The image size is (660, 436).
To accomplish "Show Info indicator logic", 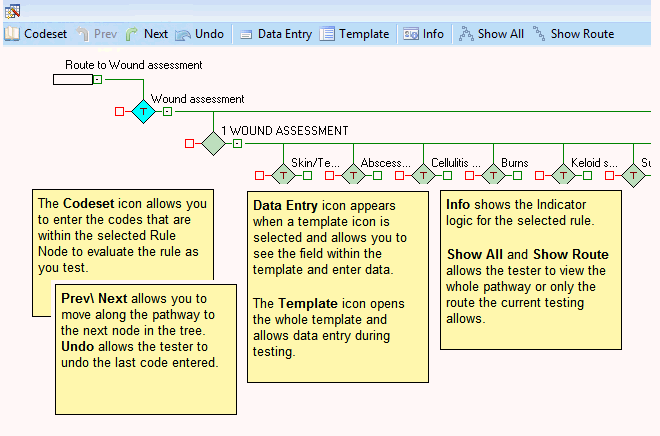I will pos(423,34).
